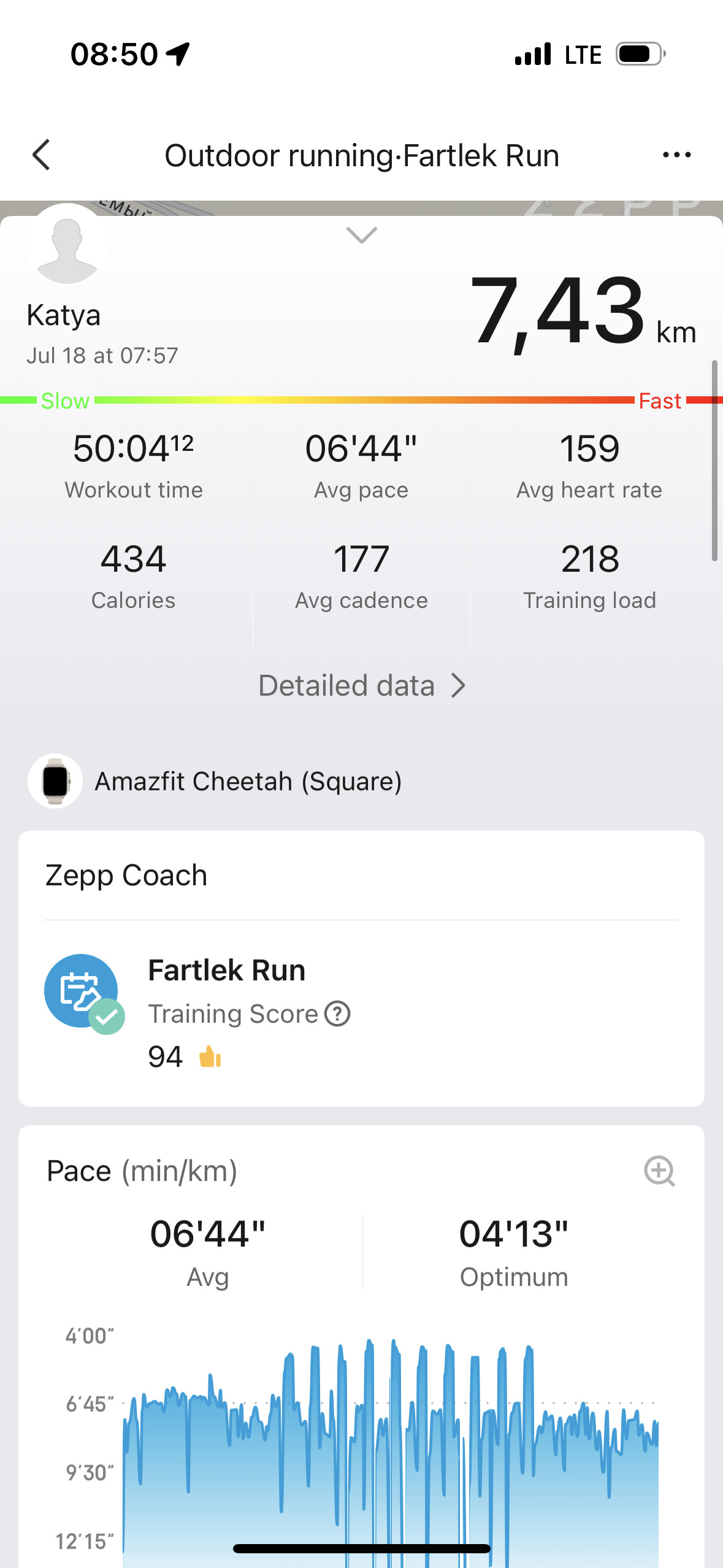Tap the Slow-Fast pace color bar
The image size is (723, 1568).
point(361,400)
